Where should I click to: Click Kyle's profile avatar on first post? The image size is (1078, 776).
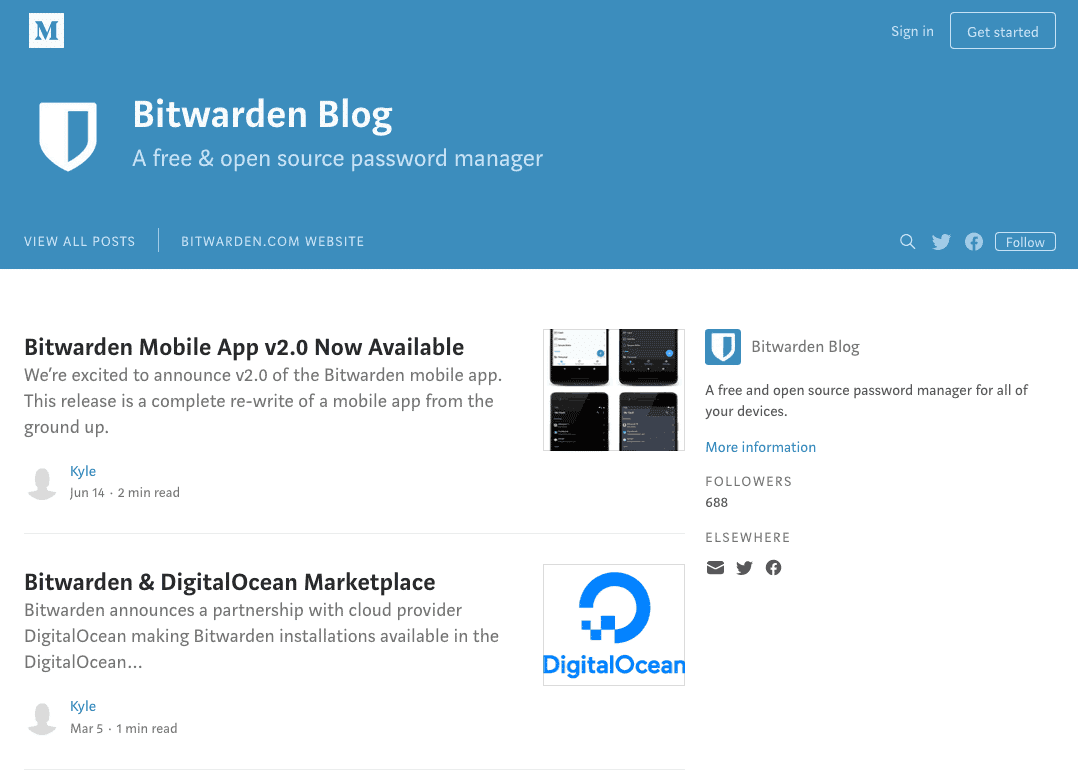pos(42,482)
